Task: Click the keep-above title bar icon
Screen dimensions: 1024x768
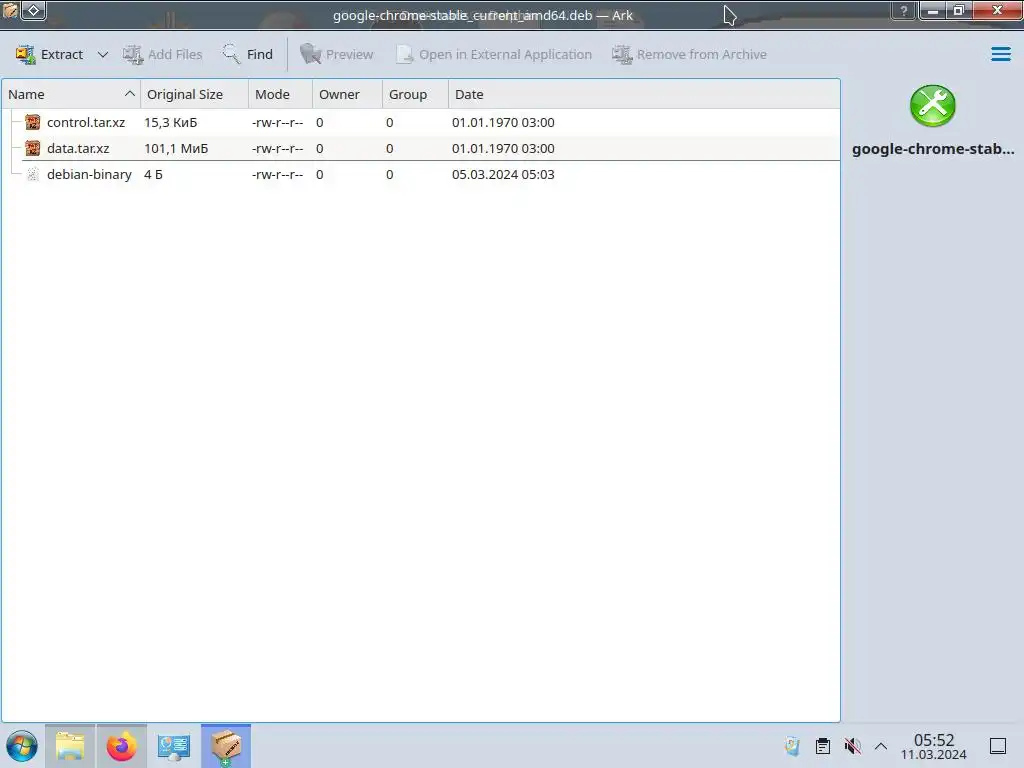Action: (x=33, y=10)
